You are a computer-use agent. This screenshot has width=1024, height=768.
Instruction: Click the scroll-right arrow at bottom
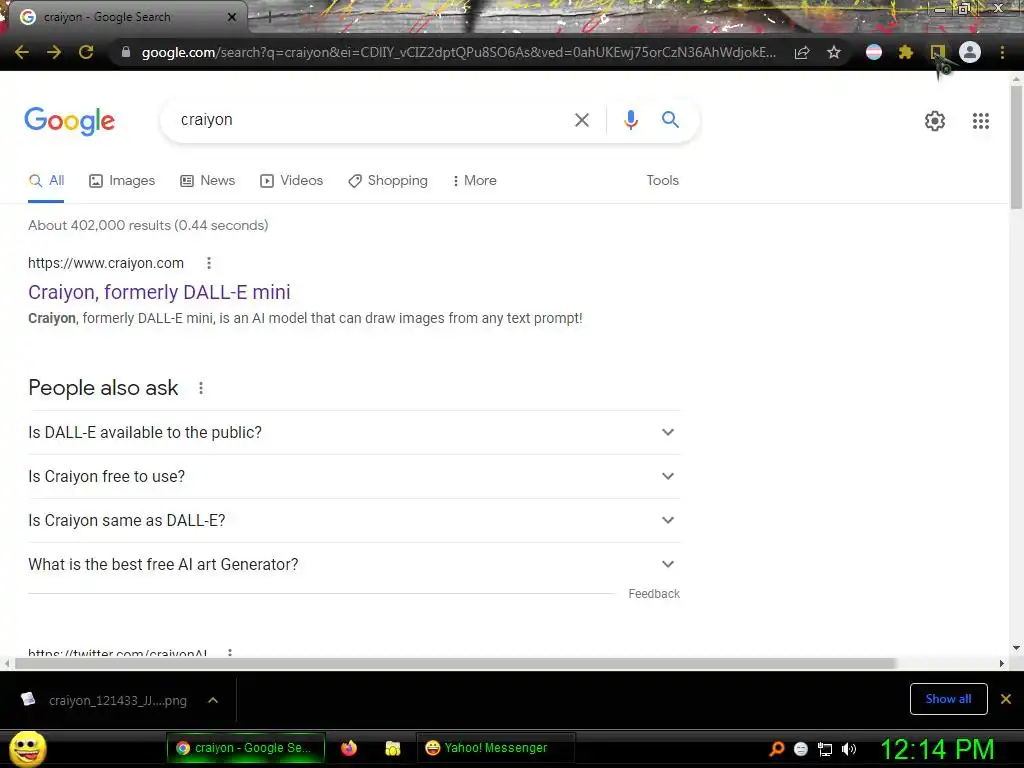(1002, 664)
